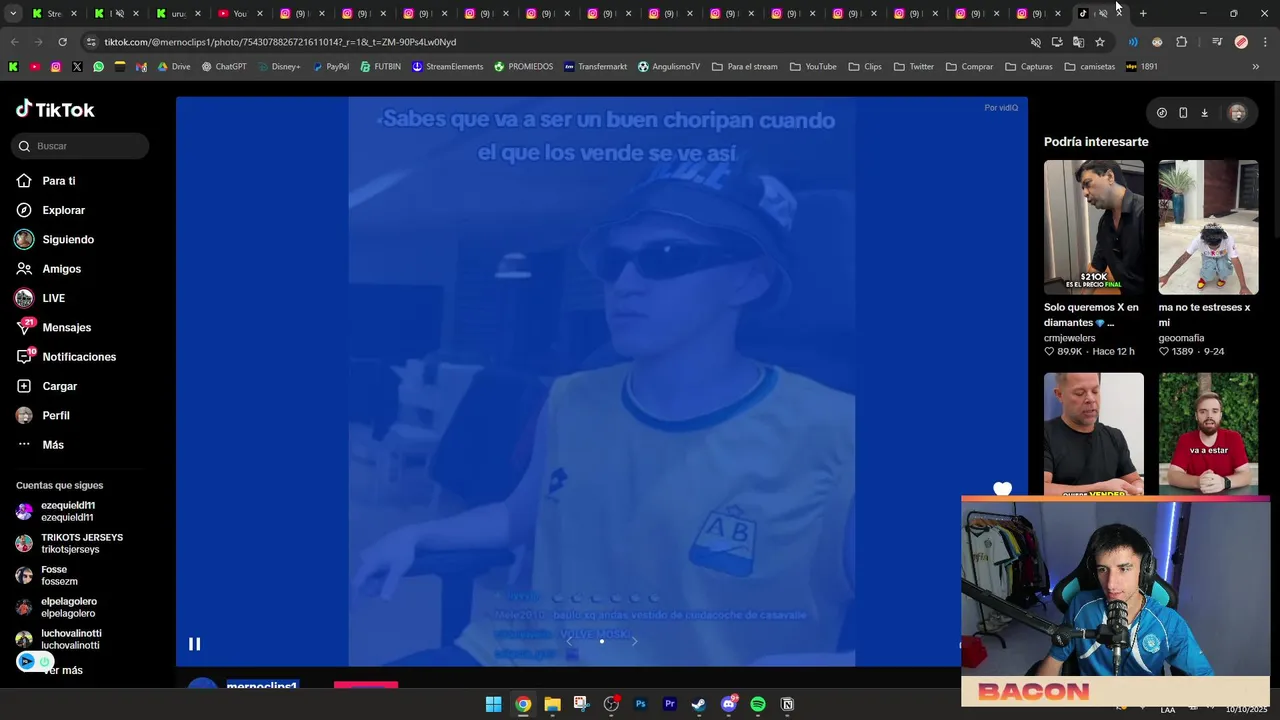Expand 'Para el stream' bookmark folder

coord(744,67)
